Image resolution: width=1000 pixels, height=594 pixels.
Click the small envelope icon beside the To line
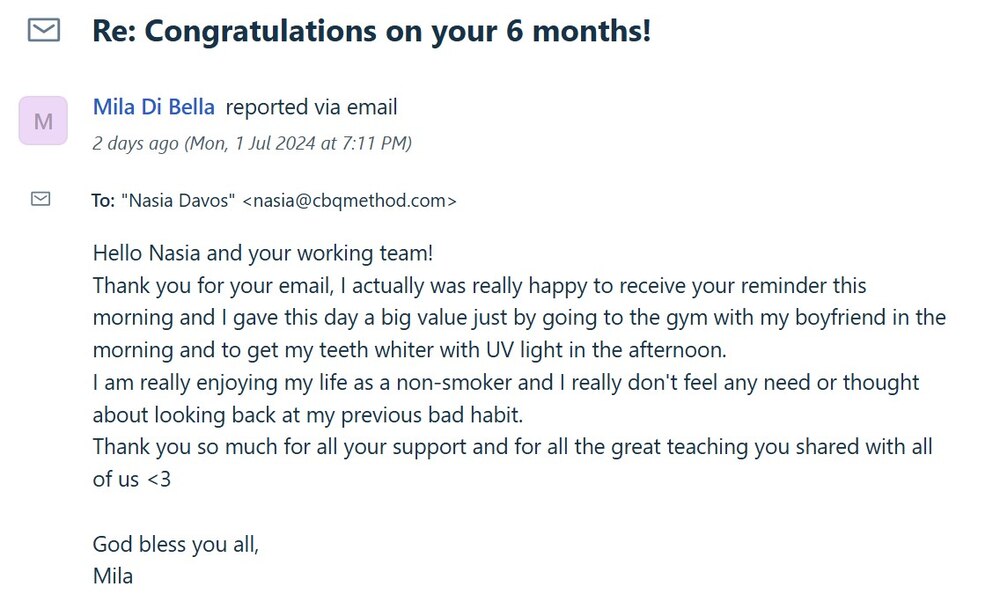[x=41, y=200]
